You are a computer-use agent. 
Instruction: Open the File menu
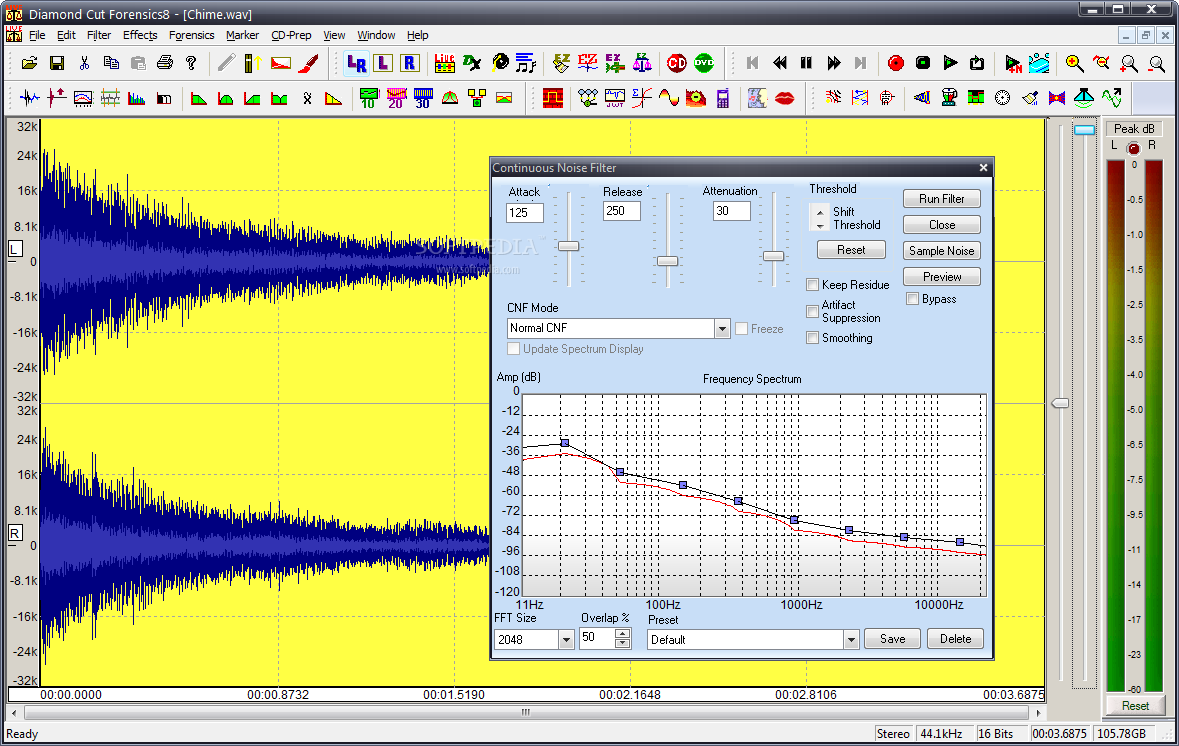point(37,35)
